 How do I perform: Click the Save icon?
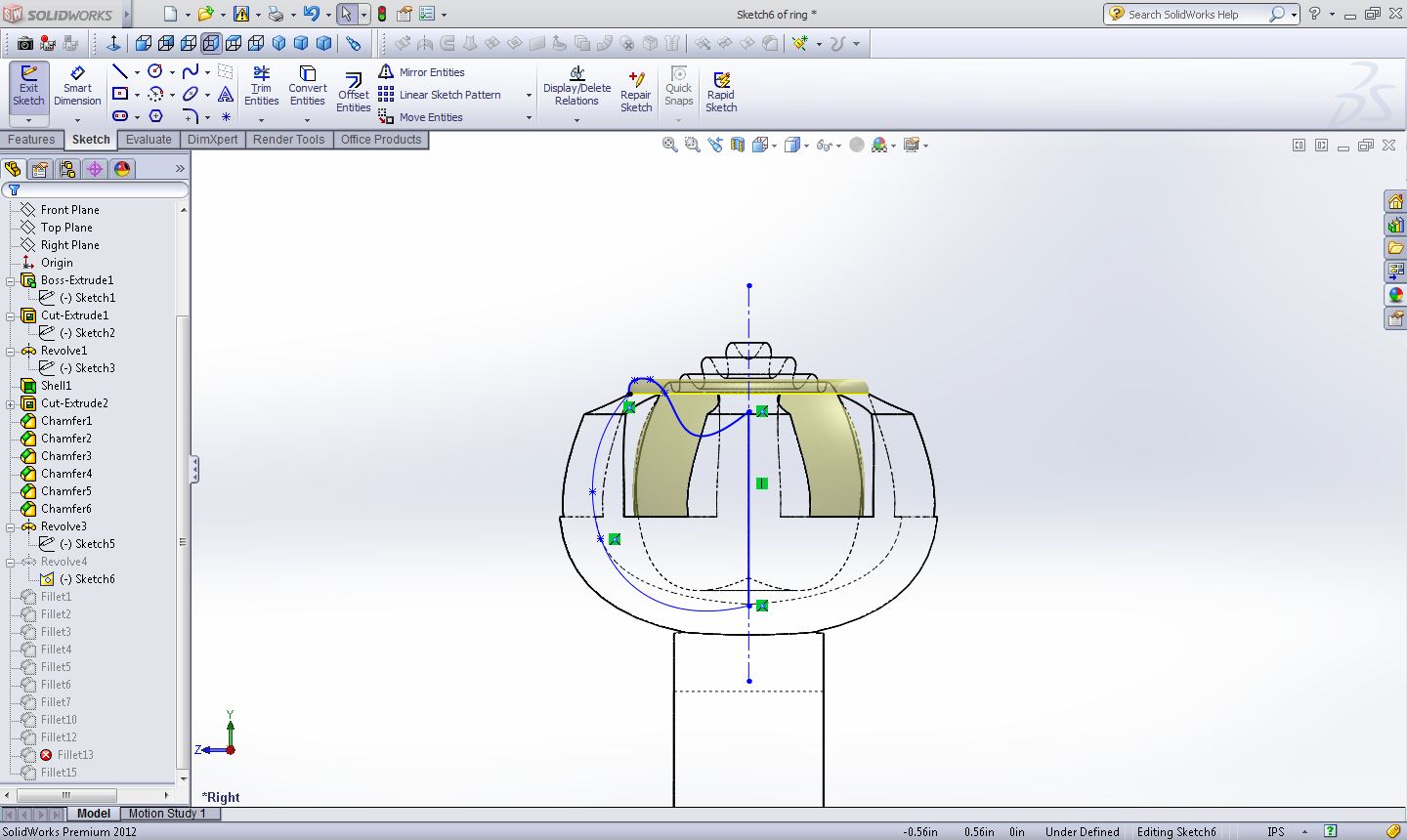(240, 14)
